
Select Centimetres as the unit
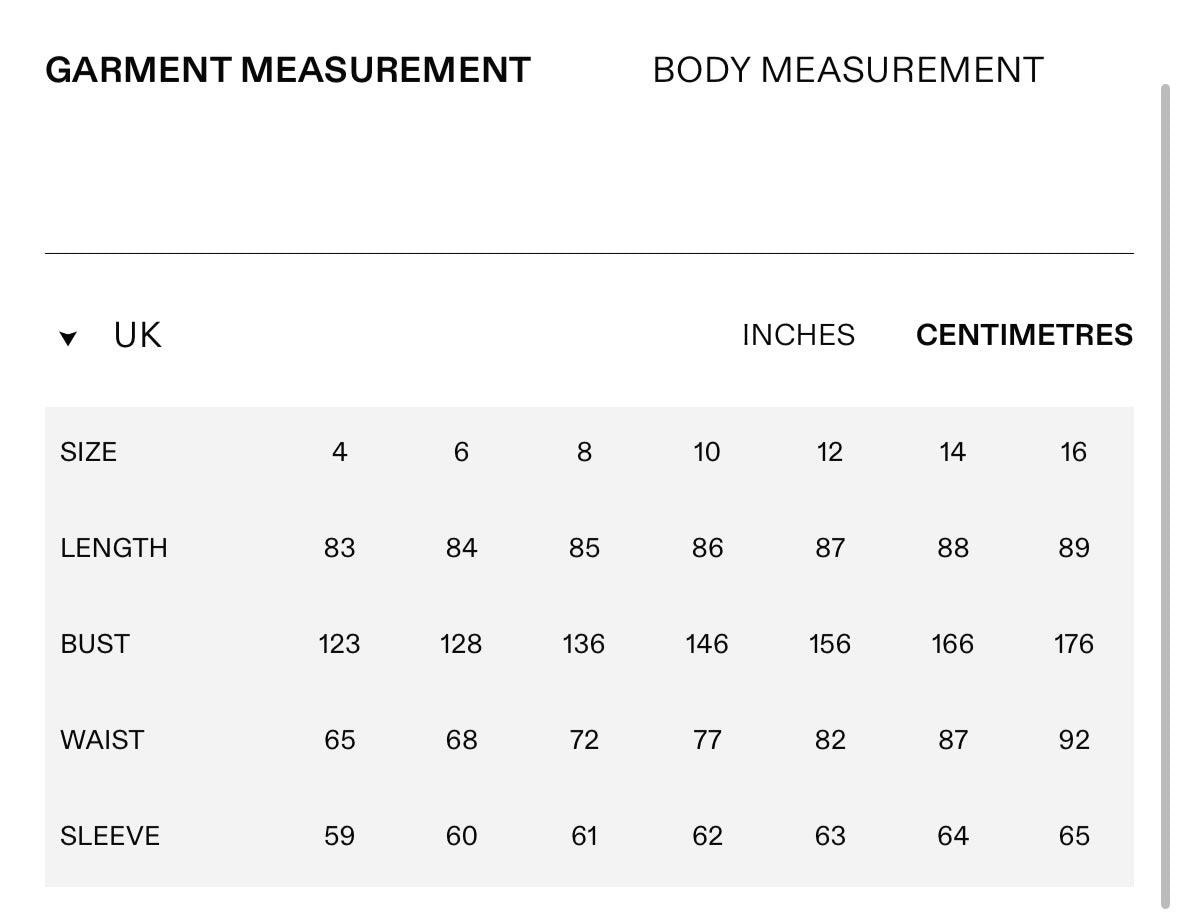(x=1024, y=335)
